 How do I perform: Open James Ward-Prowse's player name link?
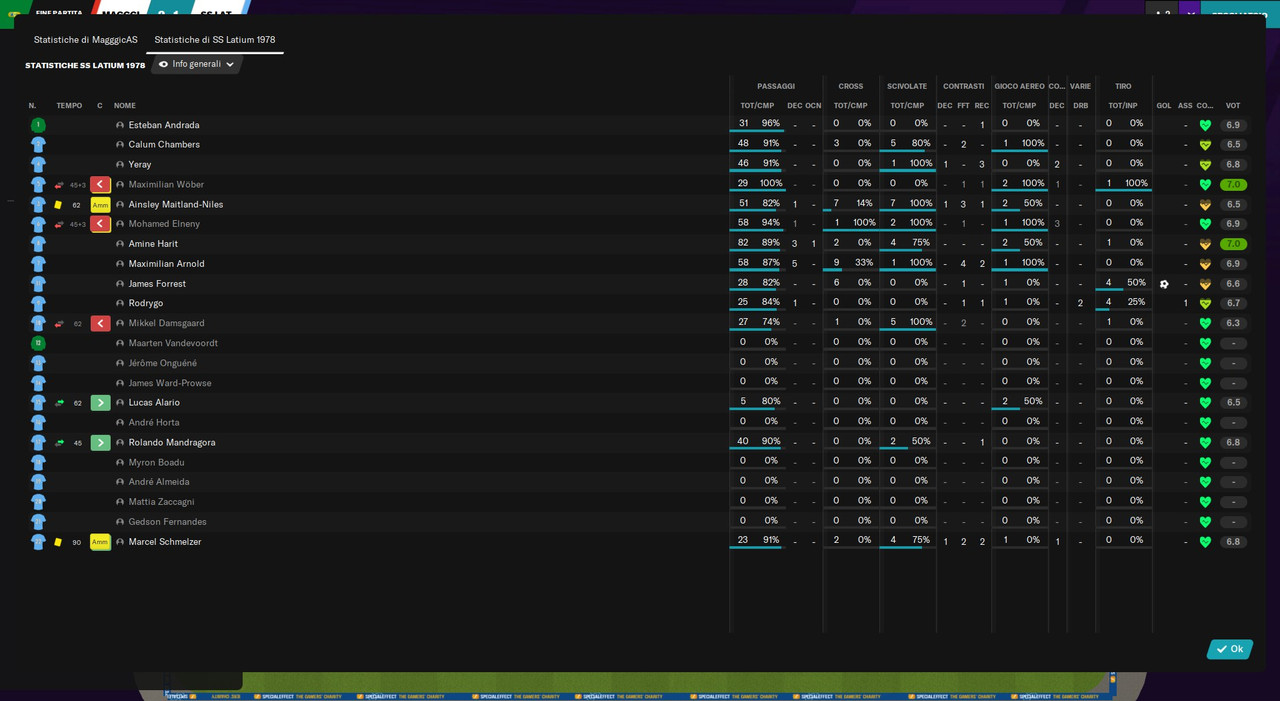coord(170,383)
